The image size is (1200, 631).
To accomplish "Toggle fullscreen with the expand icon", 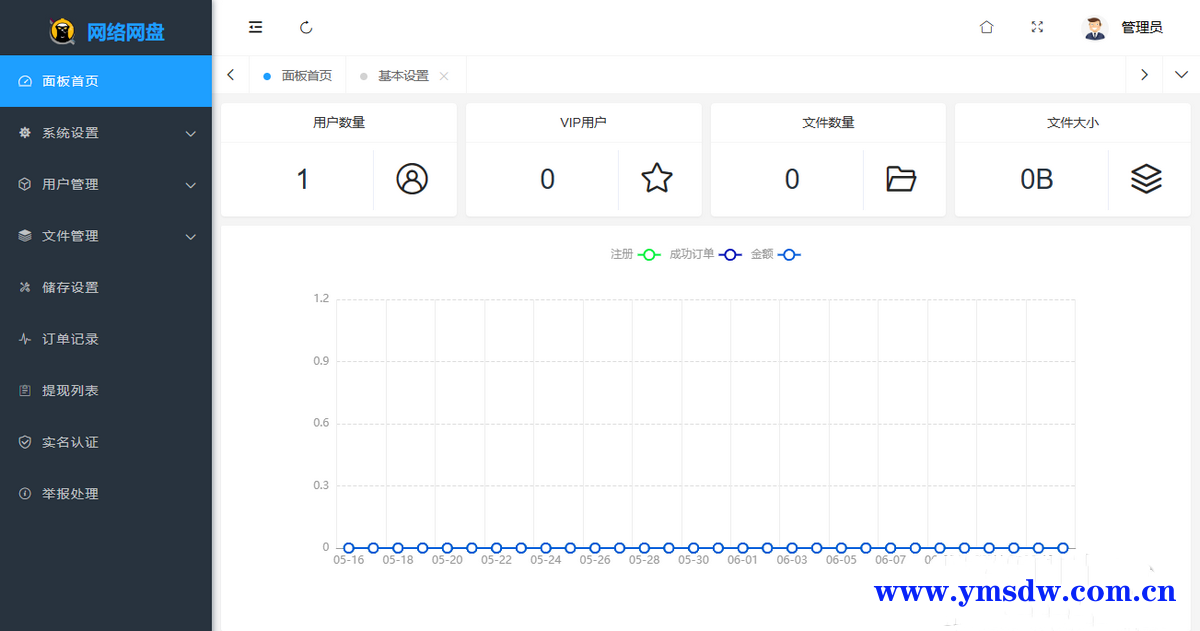I will pos(1037,27).
